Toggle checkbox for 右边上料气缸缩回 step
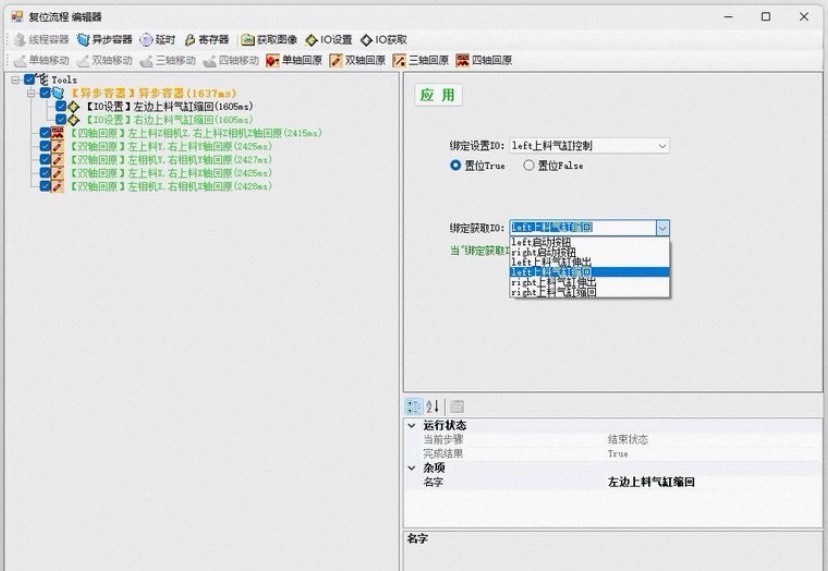 [61, 120]
